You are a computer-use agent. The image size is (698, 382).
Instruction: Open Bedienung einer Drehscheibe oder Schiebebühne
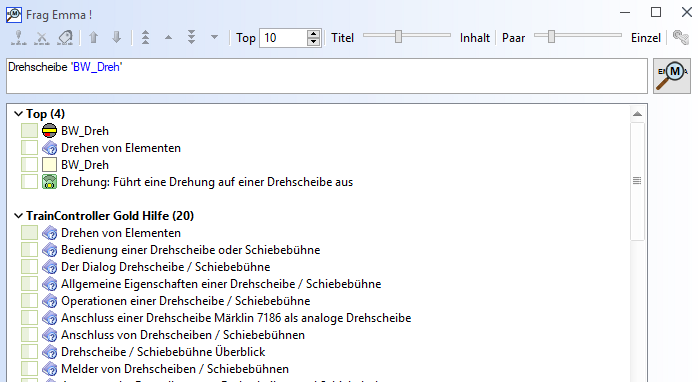191,250
